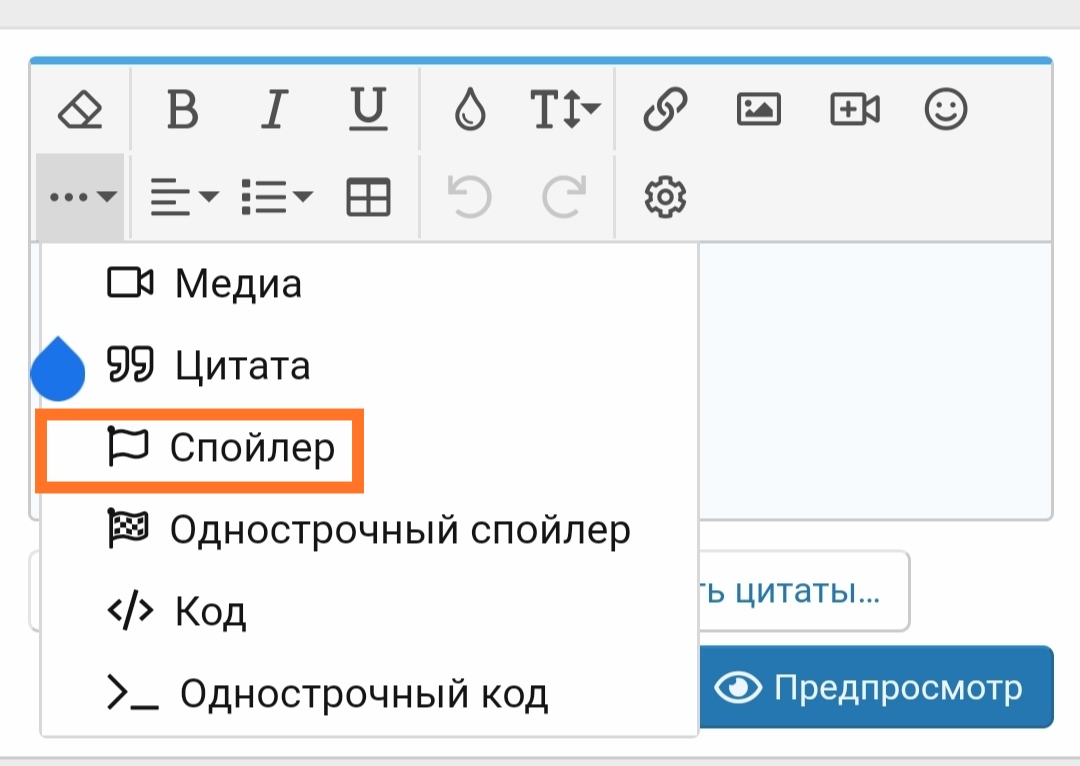Click the insert table icon
This screenshot has width=1080, height=766.
pyautogui.click(x=368, y=197)
